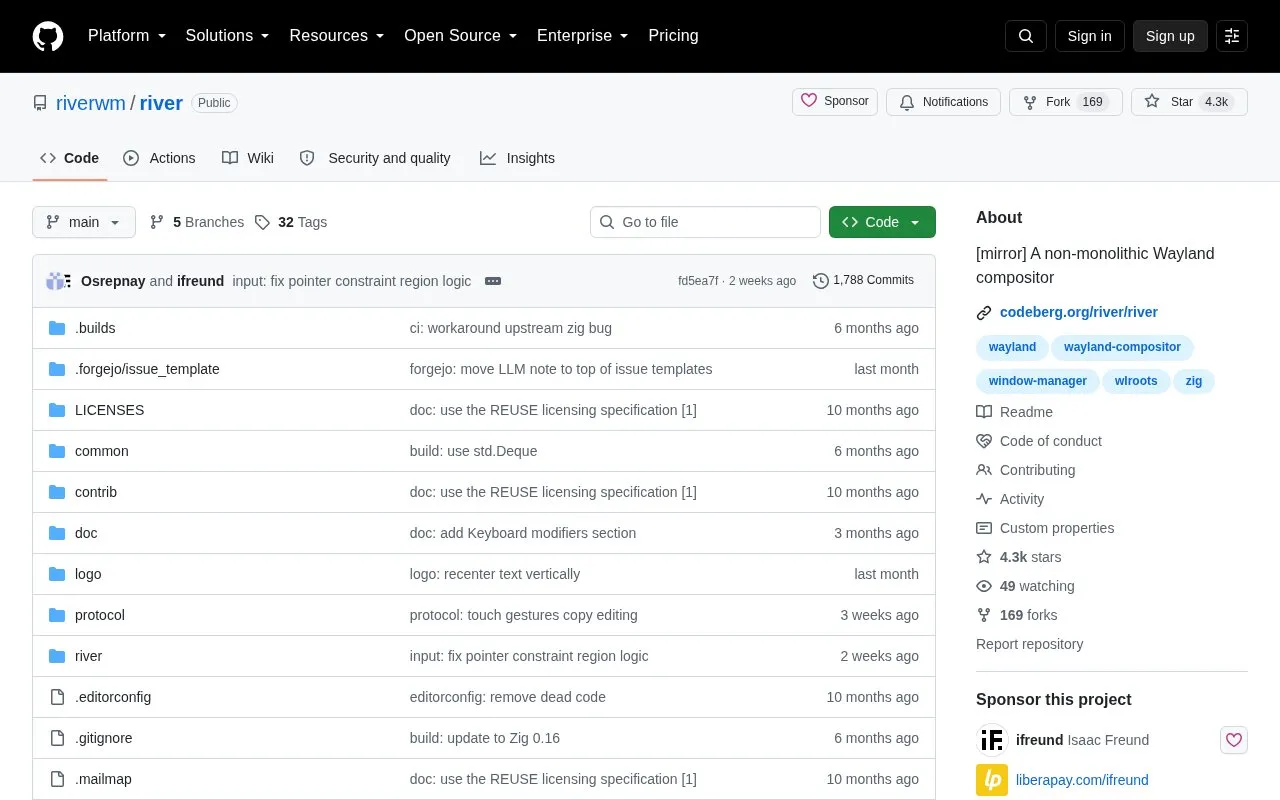The image size is (1280, 800).
Task: Click the ifreund avatar in Sponsor section
Action: pyautogui.click(x=992, y=740)
